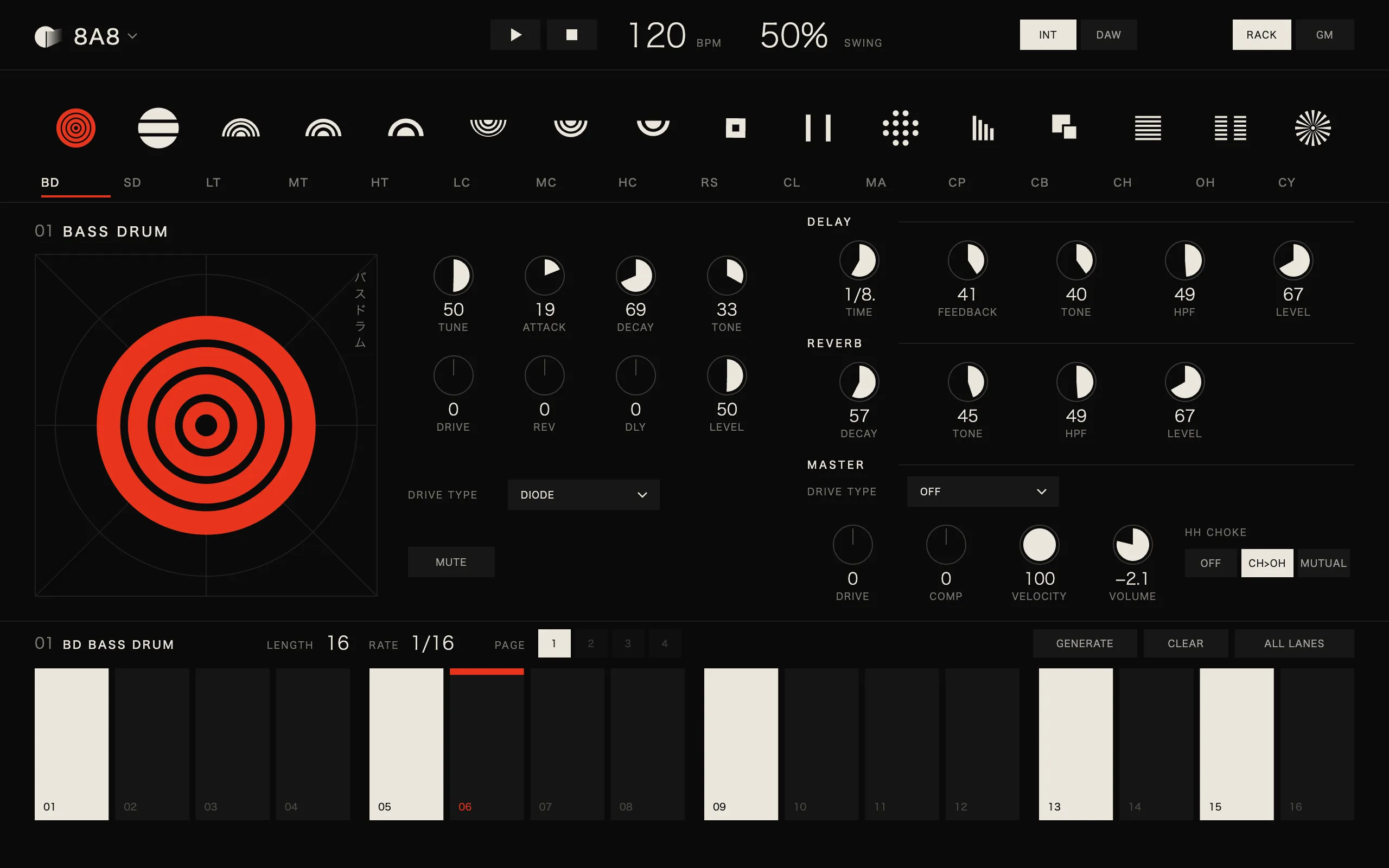Select the red Bass Drum target icon

point(76,127)
